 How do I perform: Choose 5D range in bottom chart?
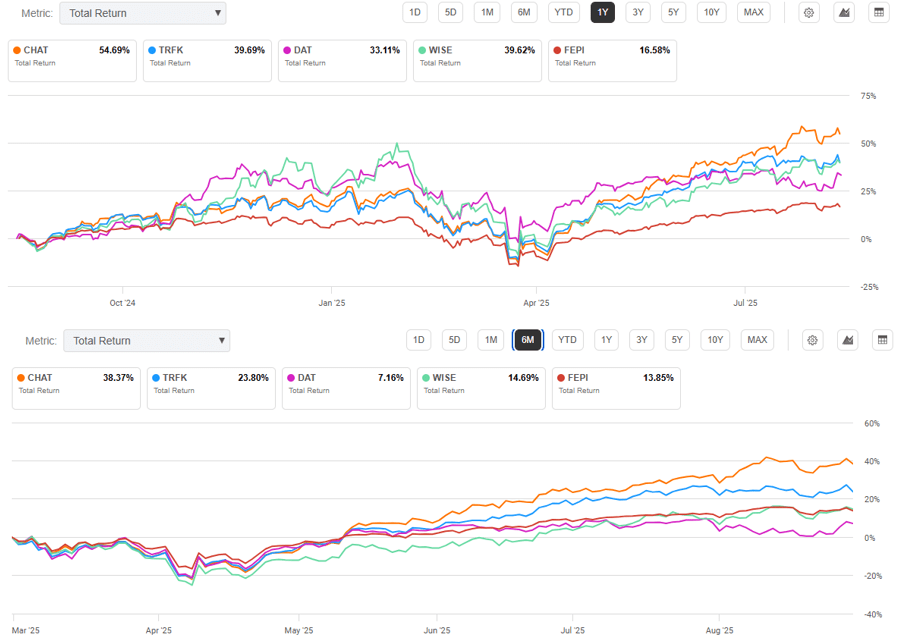tap(454, 340)
